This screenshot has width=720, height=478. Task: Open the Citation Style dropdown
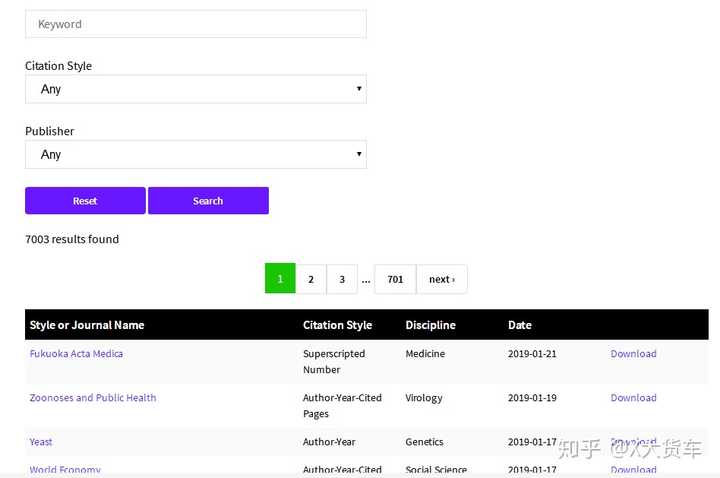(x=196, y=89)
